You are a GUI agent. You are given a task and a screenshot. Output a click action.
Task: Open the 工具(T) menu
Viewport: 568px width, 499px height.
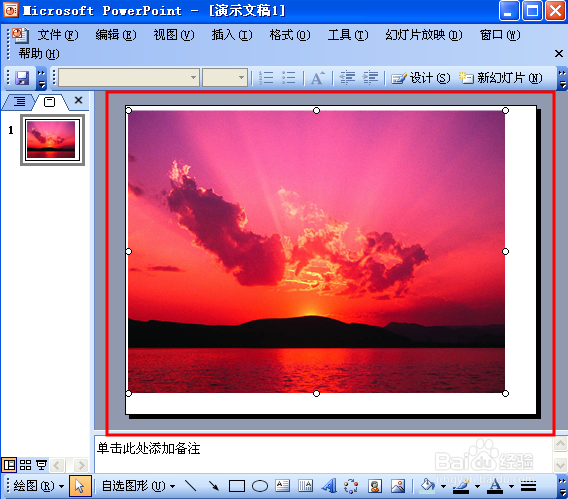[348, 35]
